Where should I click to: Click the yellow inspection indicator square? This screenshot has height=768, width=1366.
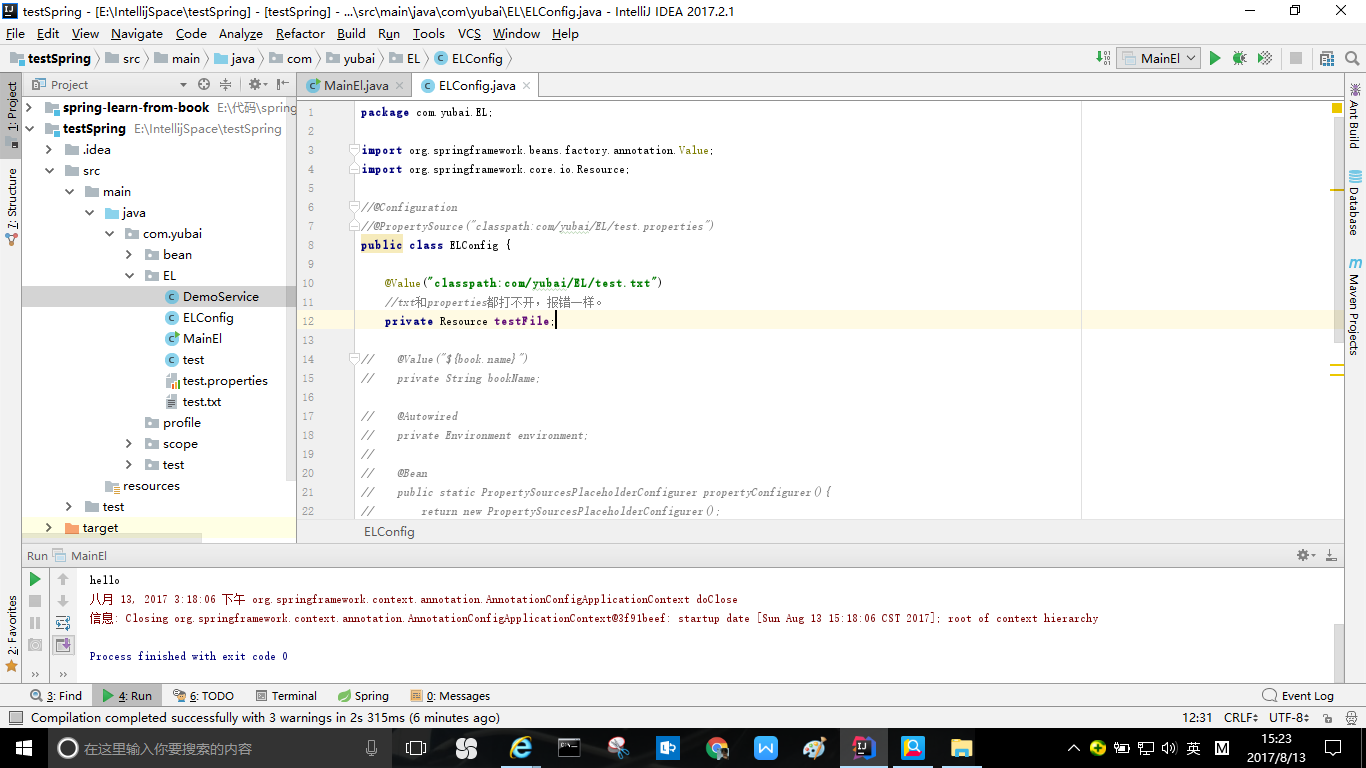click(1336, 108)
